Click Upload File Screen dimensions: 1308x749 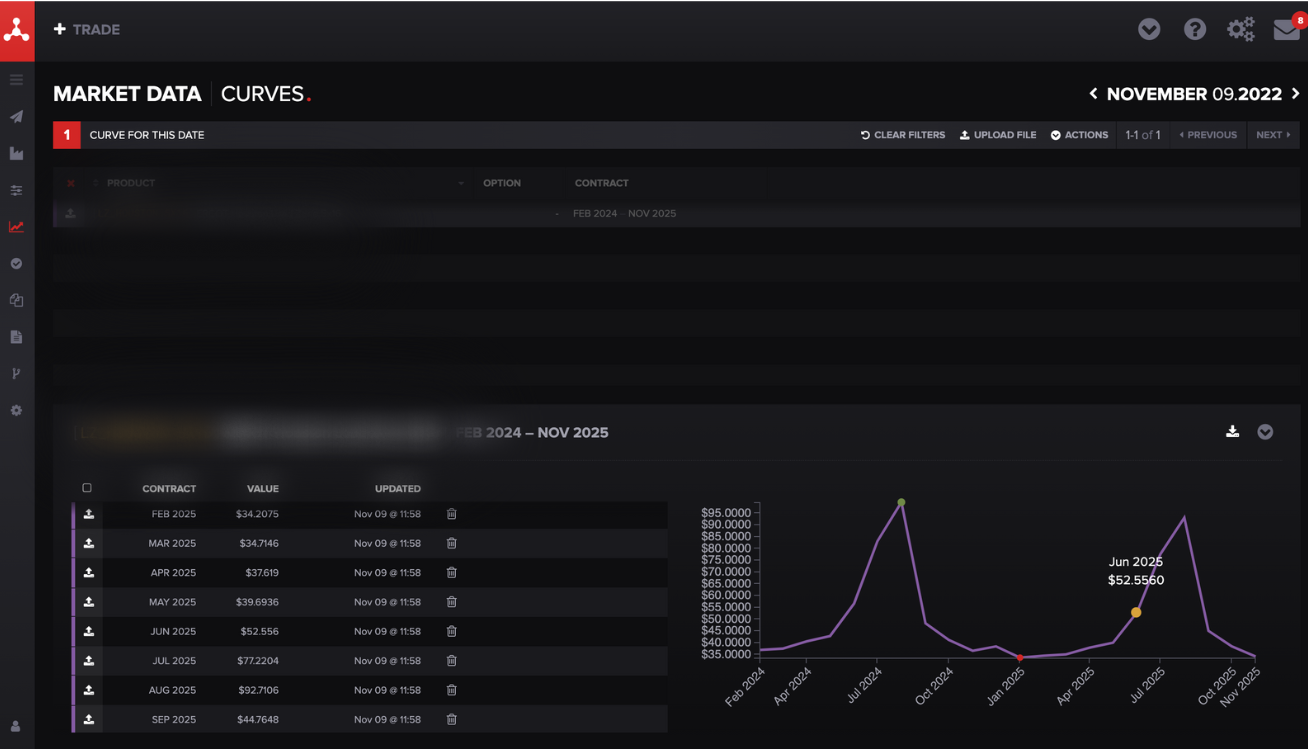click(x=998, y=135)
